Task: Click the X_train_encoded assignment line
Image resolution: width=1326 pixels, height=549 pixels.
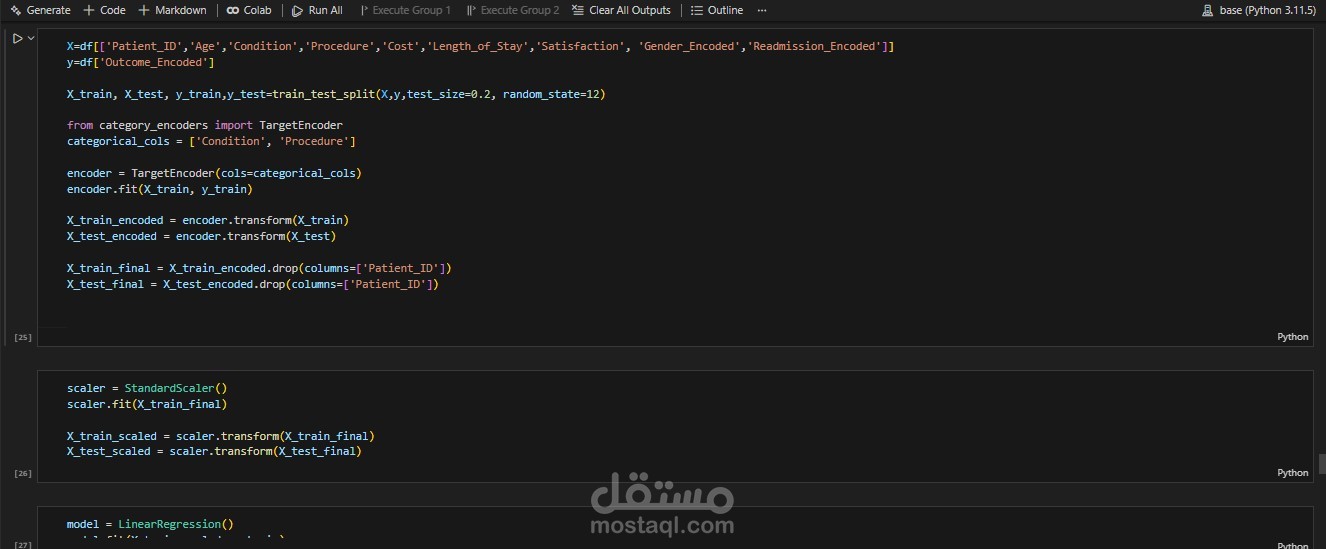Action: (208, 220)
